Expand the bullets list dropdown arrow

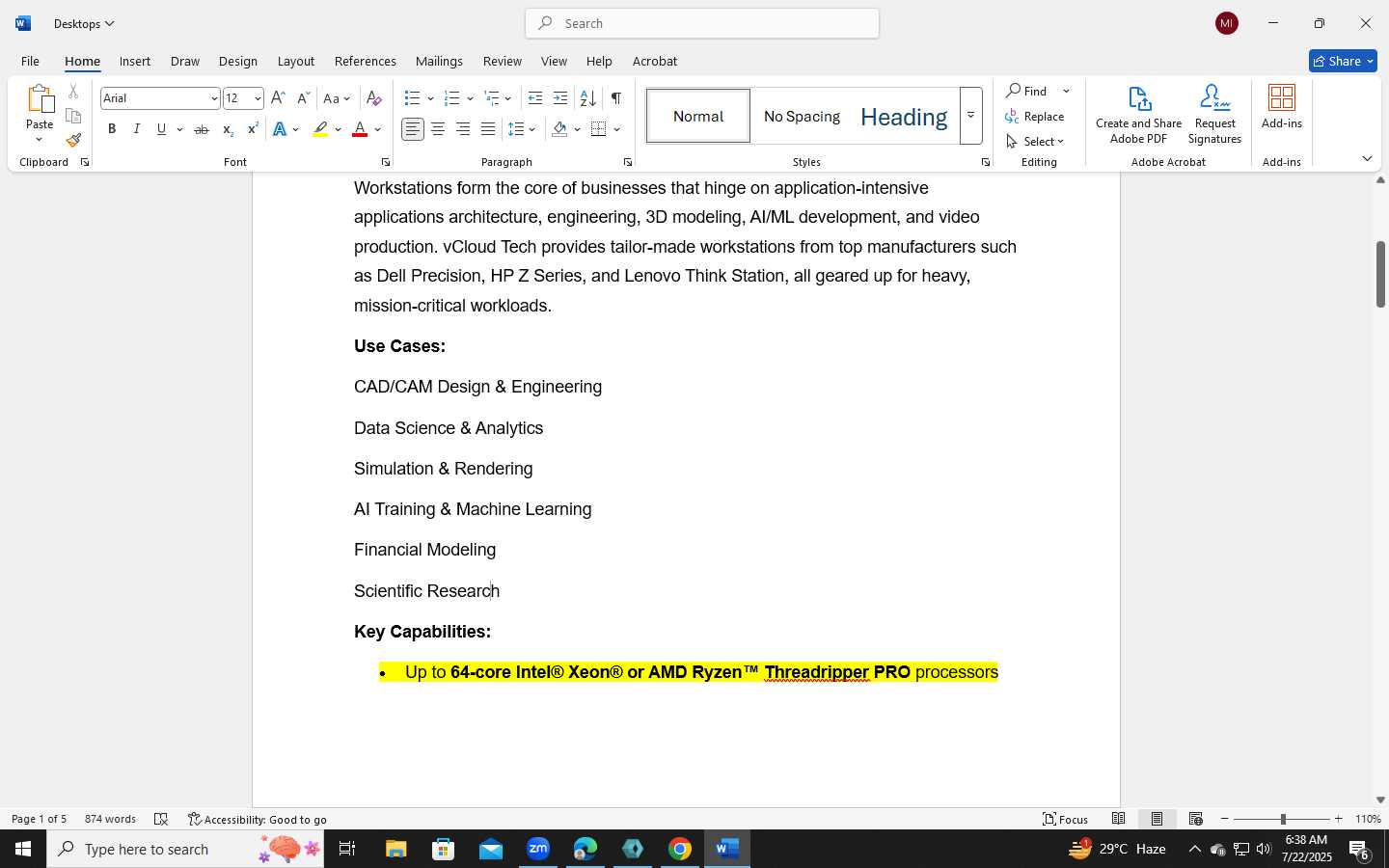430,98
